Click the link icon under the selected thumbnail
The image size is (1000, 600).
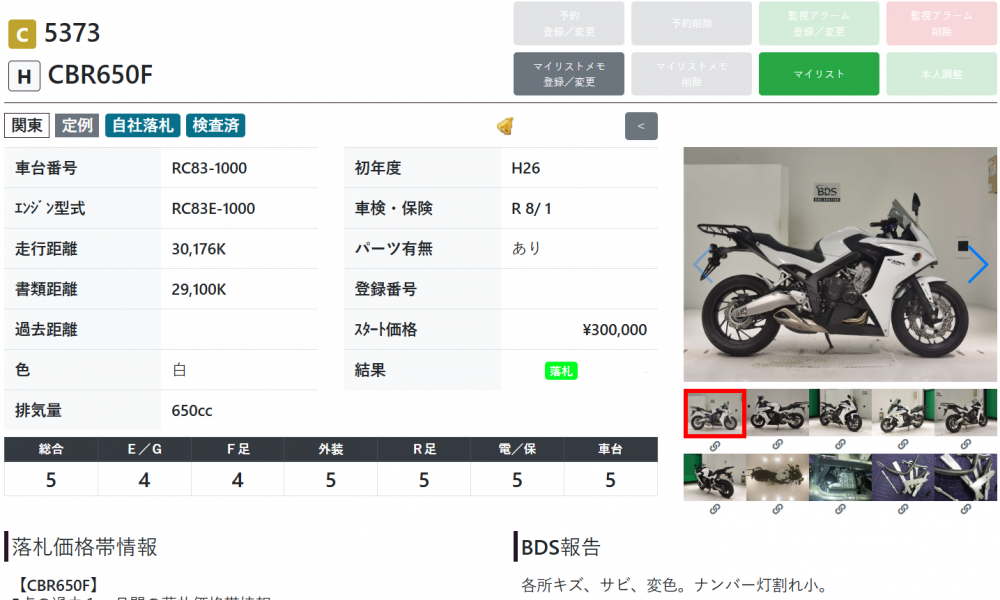click(714, 446)
